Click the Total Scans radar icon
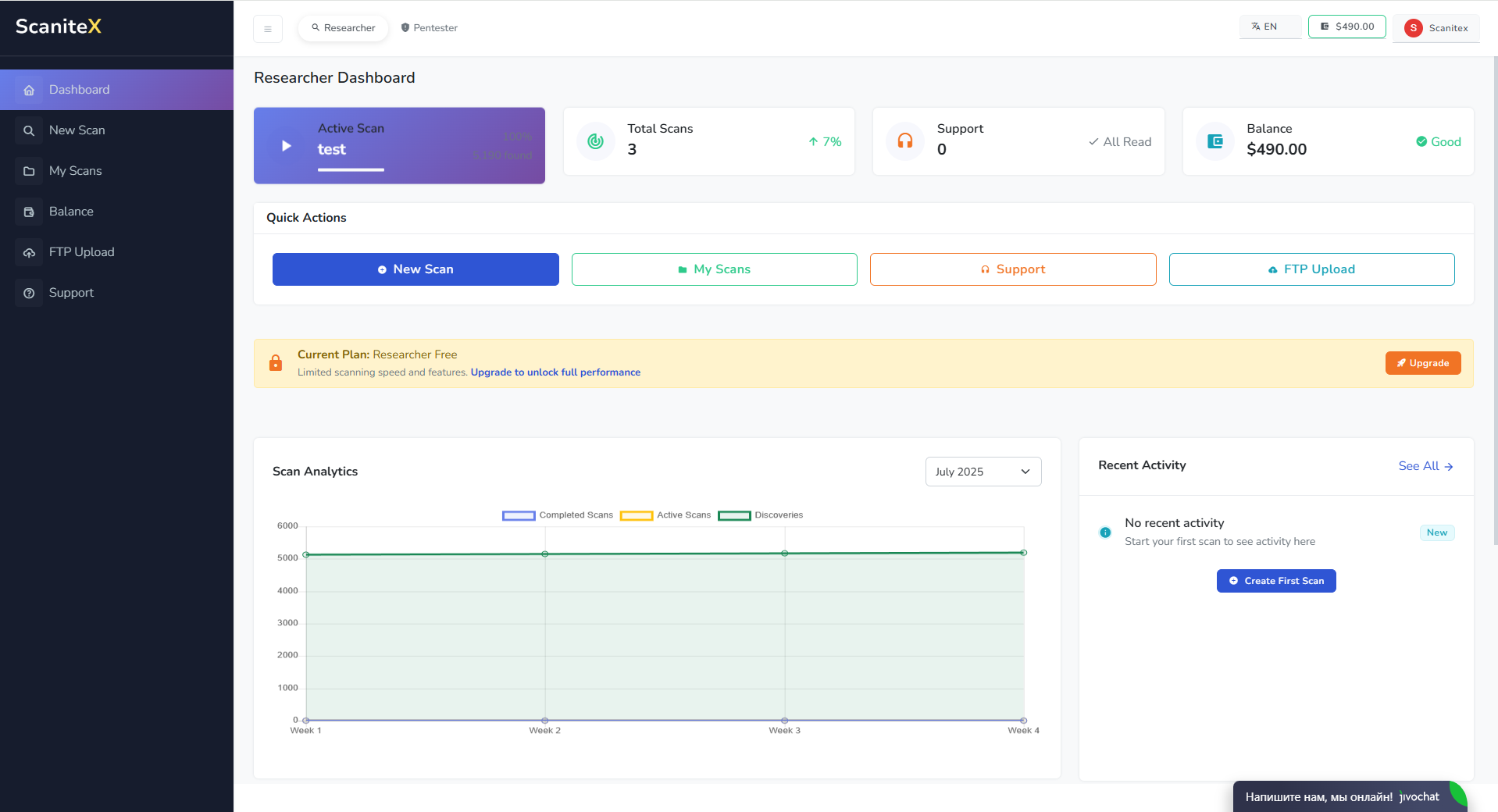This screenshot has height=812, width=1498. (x=595, y=141)
